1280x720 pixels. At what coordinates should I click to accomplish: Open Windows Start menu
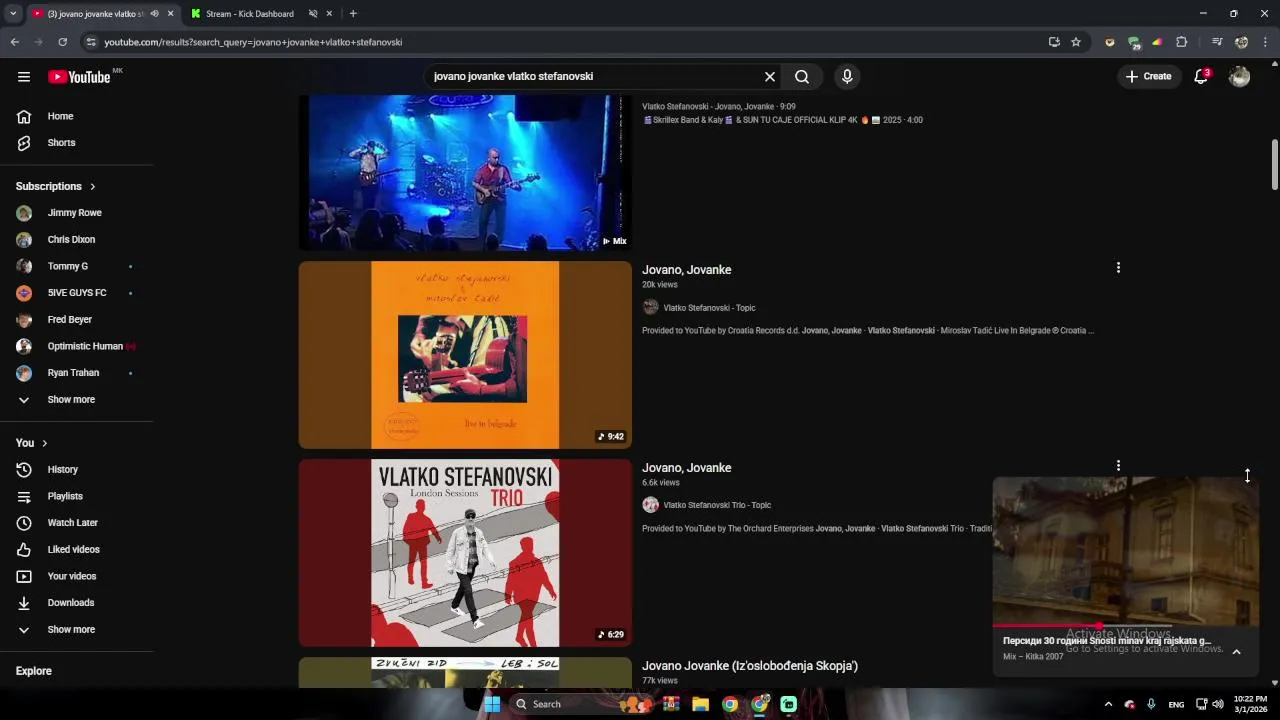point(492,704)
